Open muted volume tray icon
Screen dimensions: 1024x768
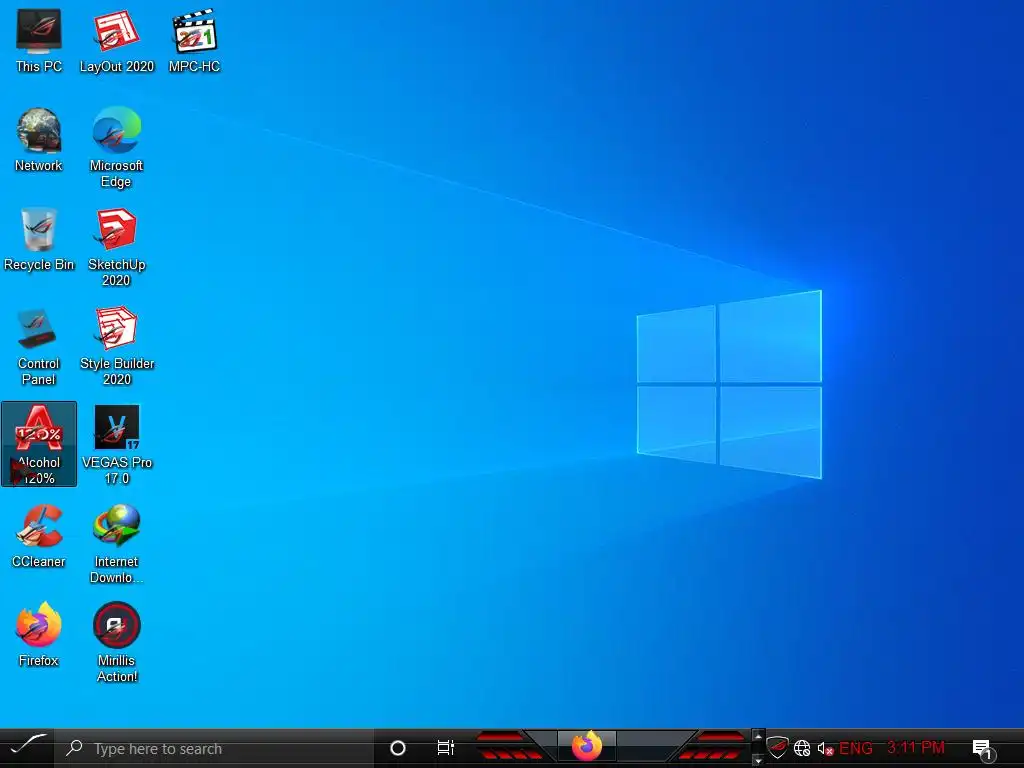point(825,748)
